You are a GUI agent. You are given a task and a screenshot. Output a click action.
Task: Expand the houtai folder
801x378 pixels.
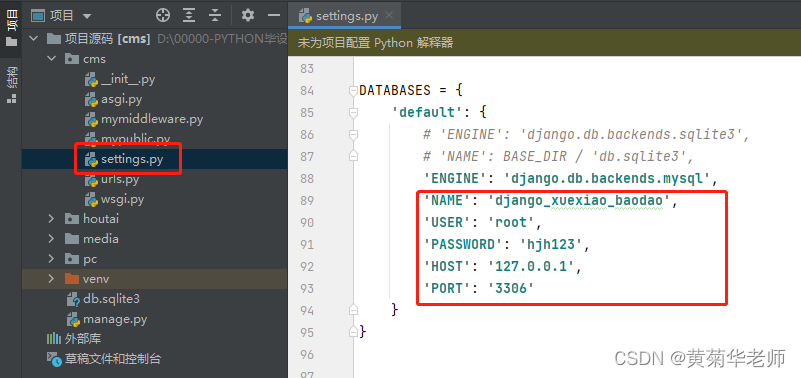(51, 219)
